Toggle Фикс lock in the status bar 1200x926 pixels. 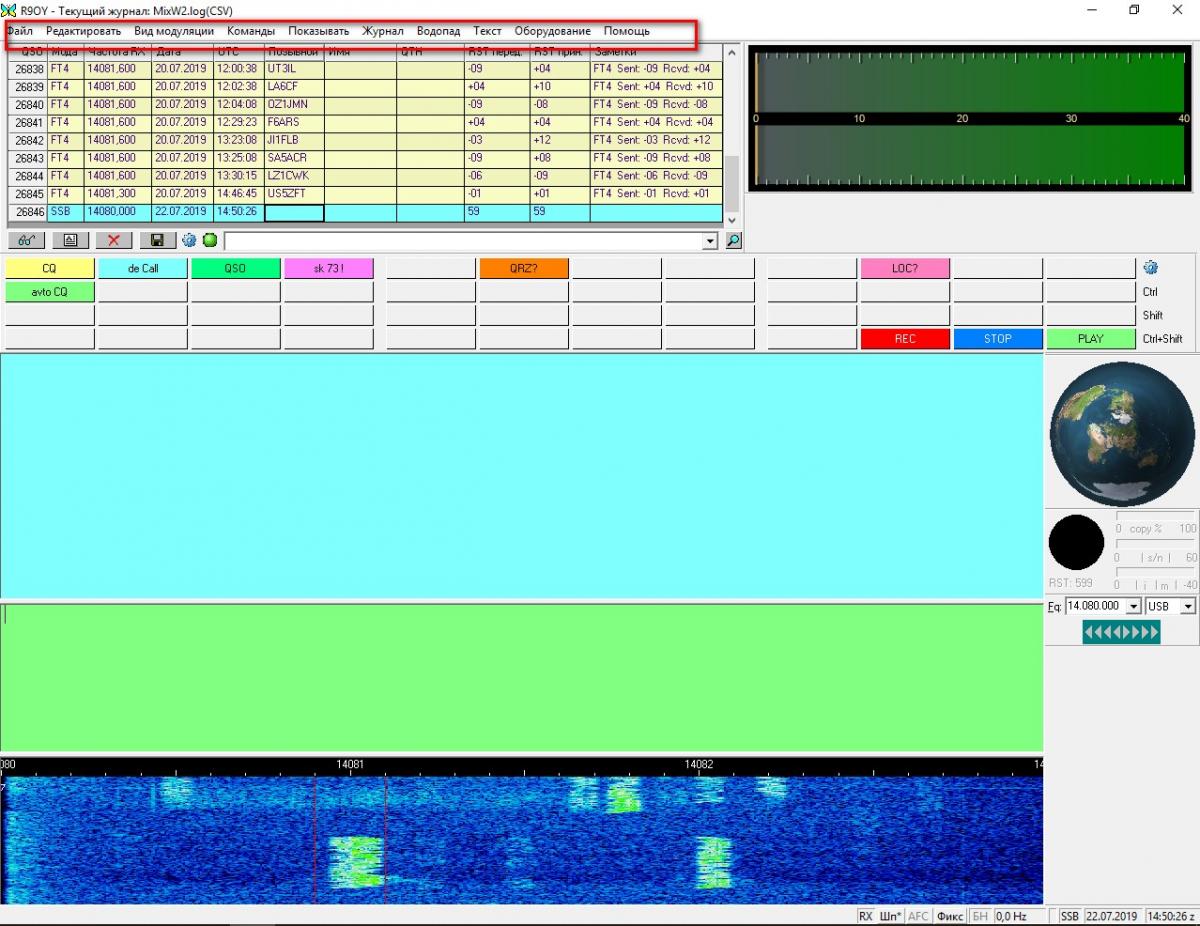[950, 916]
